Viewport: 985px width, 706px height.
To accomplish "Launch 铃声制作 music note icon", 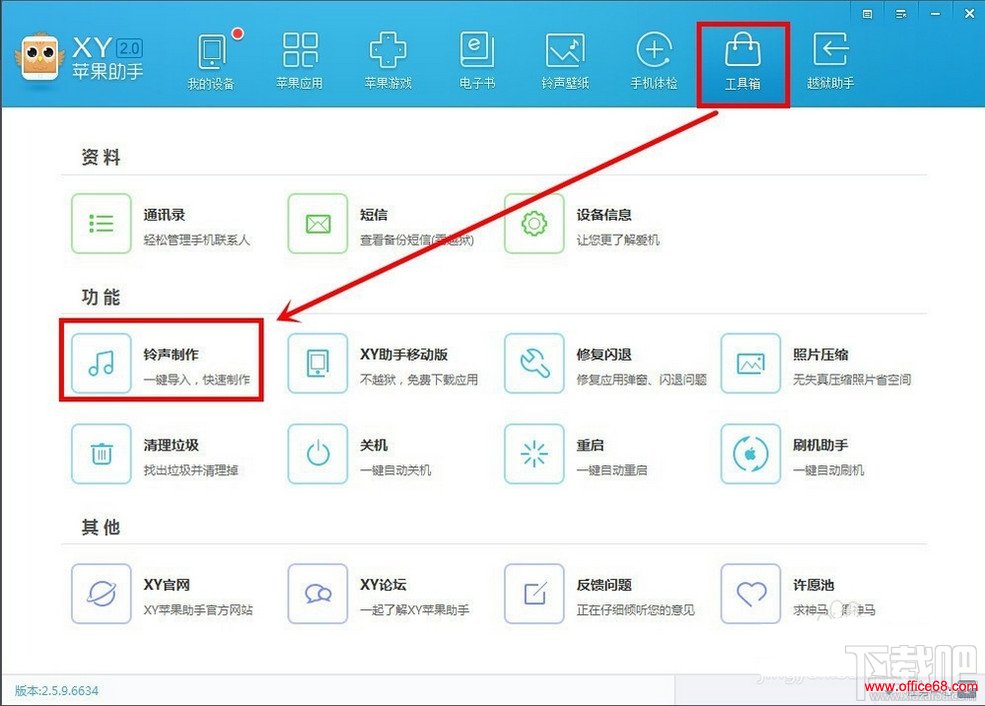I will point(101,363).
